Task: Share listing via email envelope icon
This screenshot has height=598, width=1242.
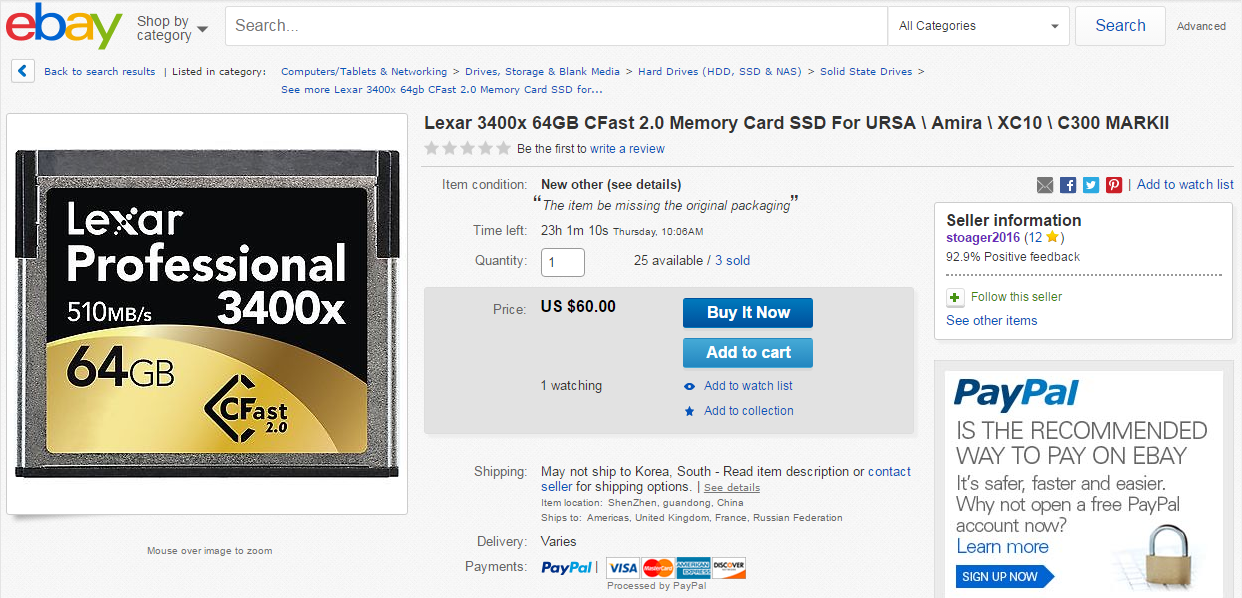Action: coord(1045,185)
